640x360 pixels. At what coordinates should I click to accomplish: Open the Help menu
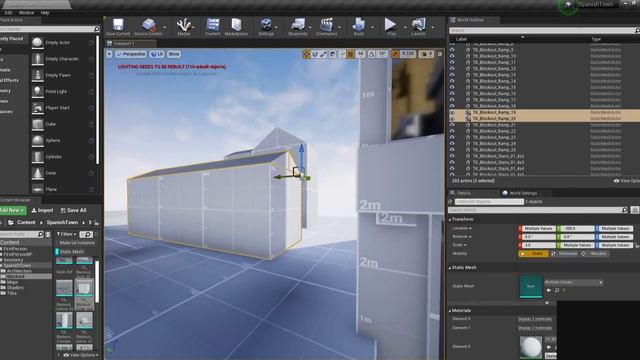pyautogui.click(x=45, y=13)
